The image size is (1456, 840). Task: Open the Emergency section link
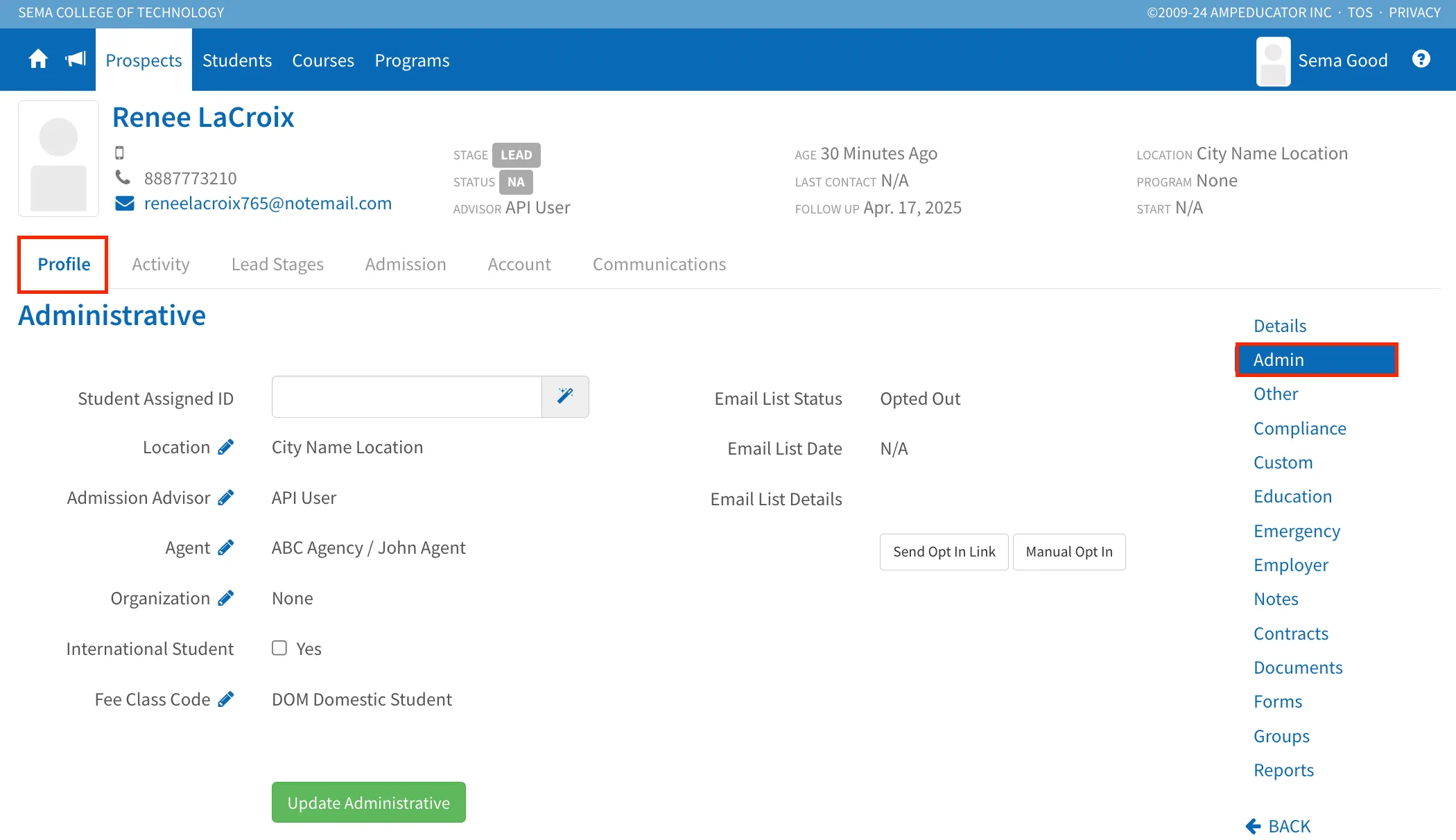coord(1297,531)
